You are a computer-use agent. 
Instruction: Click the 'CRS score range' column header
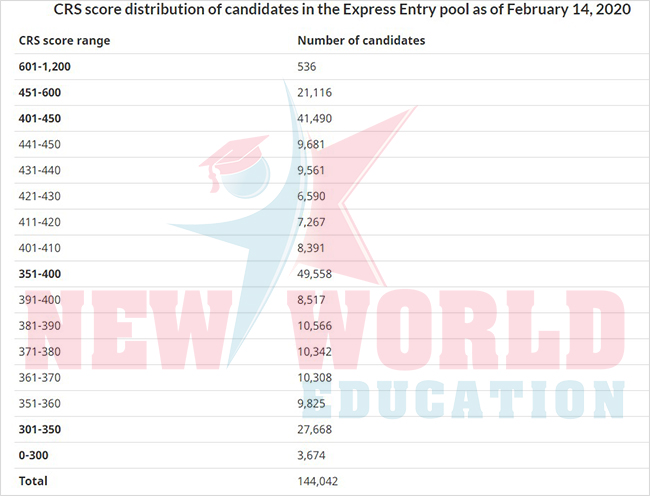click(64, 41)
